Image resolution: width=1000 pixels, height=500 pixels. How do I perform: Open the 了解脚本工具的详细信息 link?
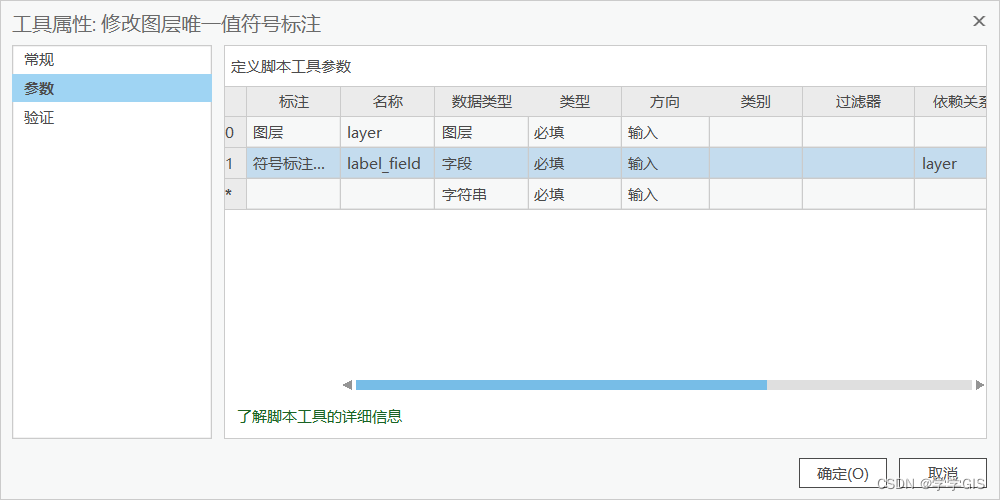coord(320,417)
